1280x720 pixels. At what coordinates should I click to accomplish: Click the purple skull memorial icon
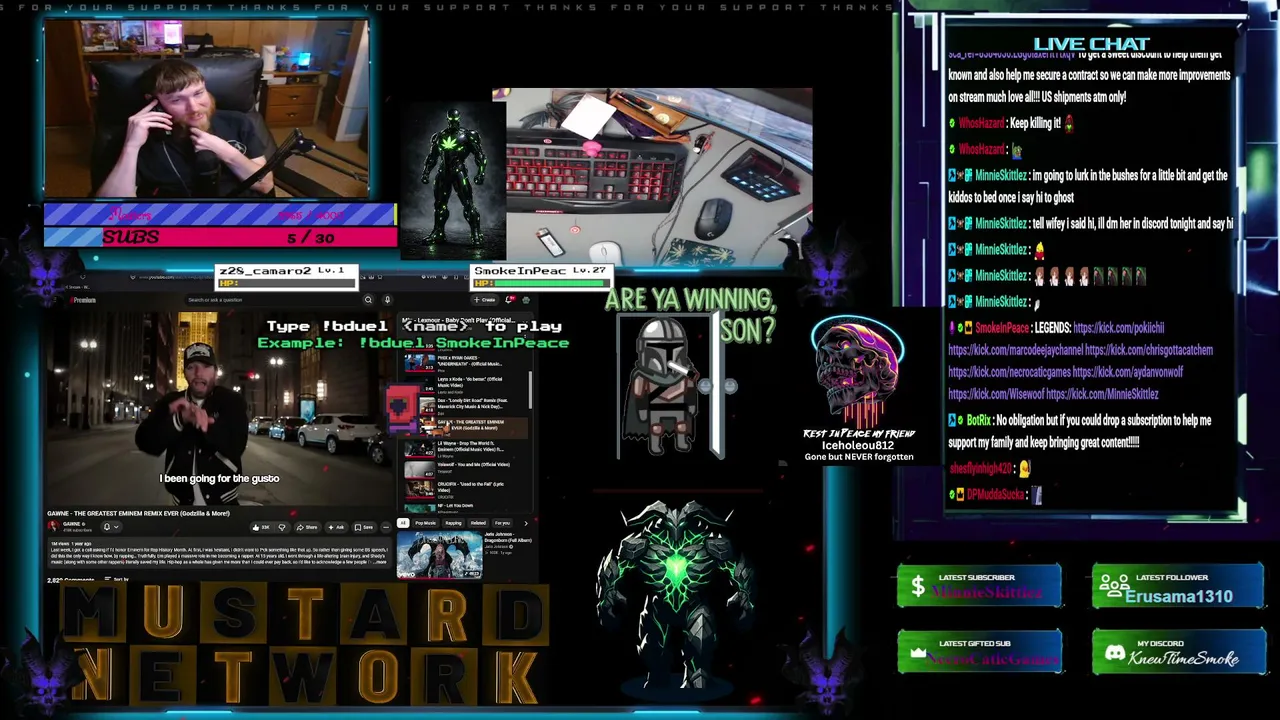point(858,370)
